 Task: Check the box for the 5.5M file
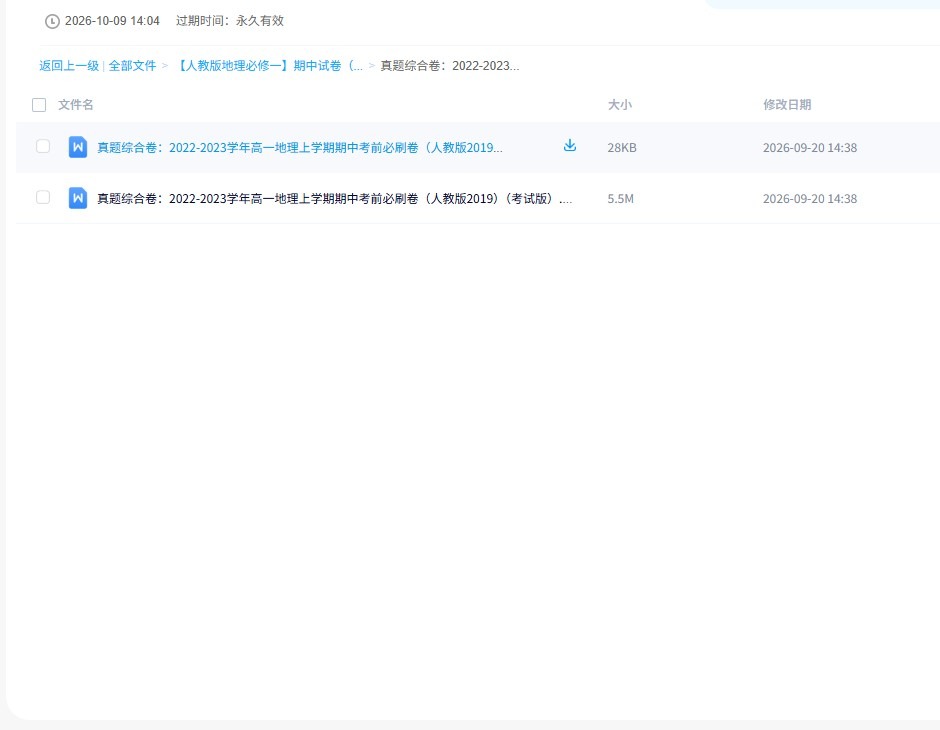43,197
